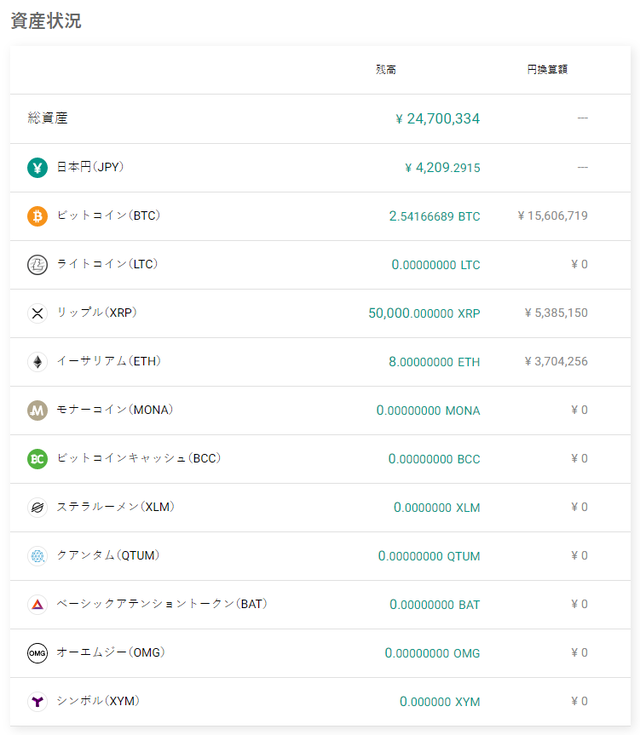Click the balance 0.00000000 BCC

(434, 459)
